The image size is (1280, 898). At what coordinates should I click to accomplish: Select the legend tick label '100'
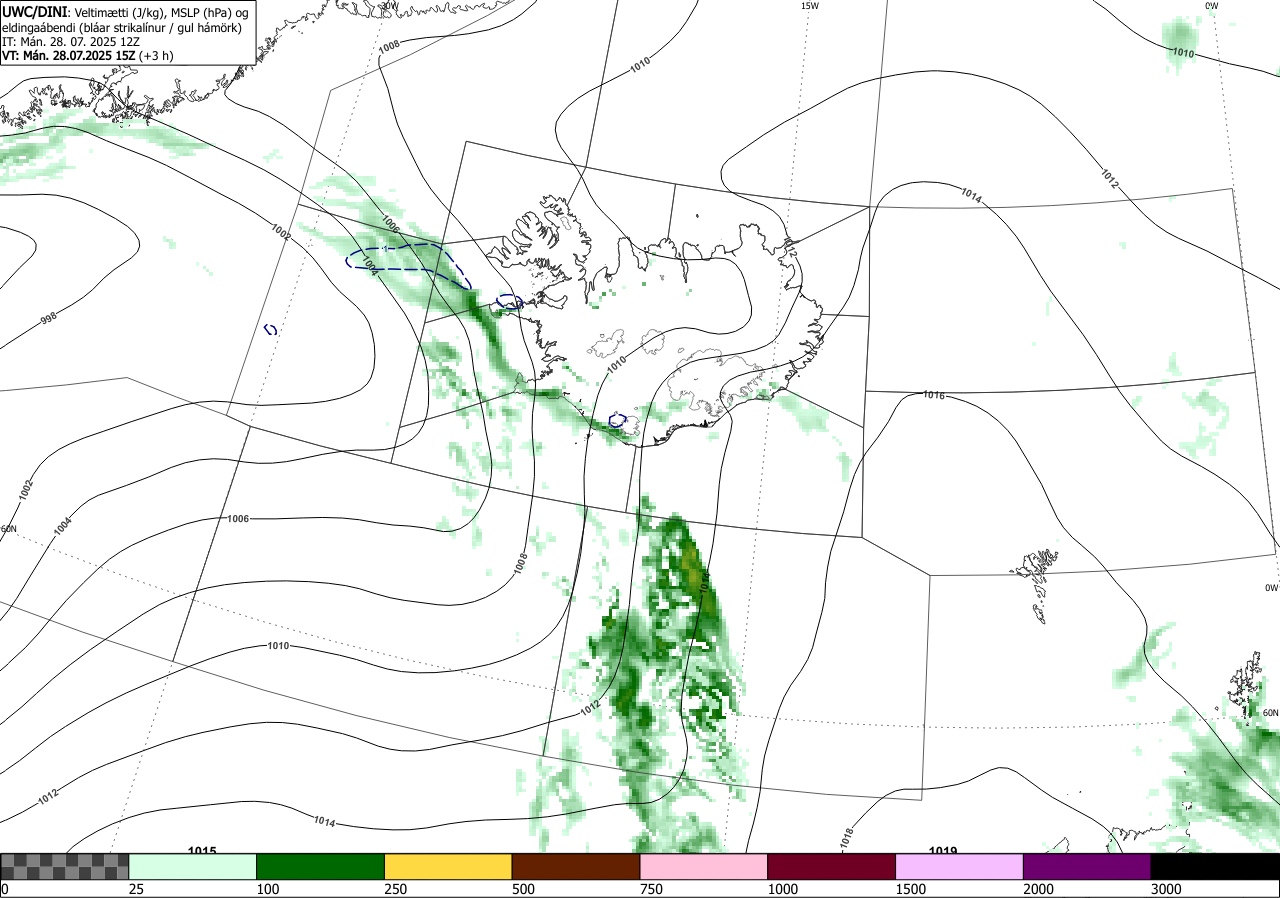(x=266, y=889)
